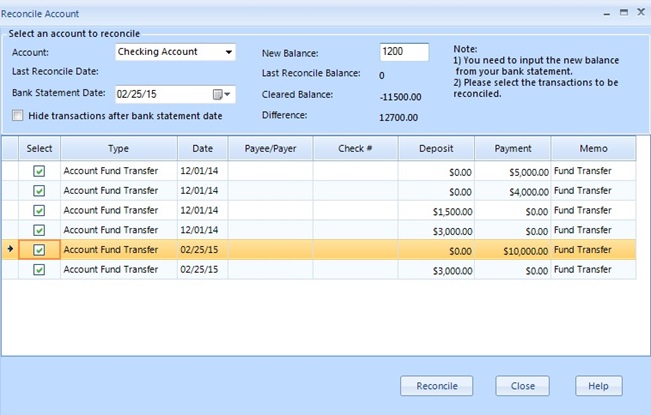This screenshot has height=415, width=651.
Task: Maximize the Reconcile Account window
Action: click(623, 13)
